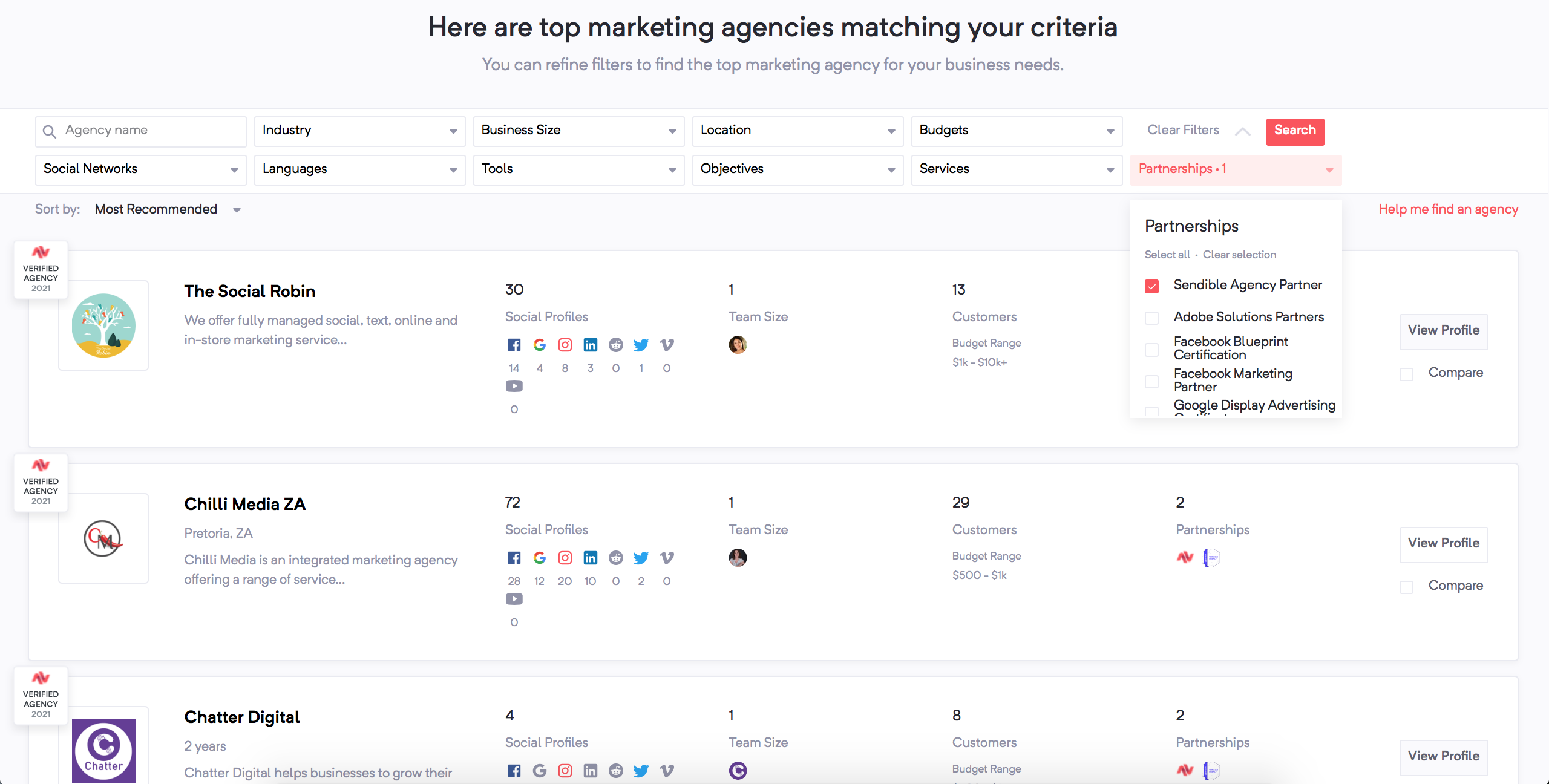The image size is (1549, 784).
Task: Click the Vimeo icon for Chilli Media ZA
Action: click(666, 558)
